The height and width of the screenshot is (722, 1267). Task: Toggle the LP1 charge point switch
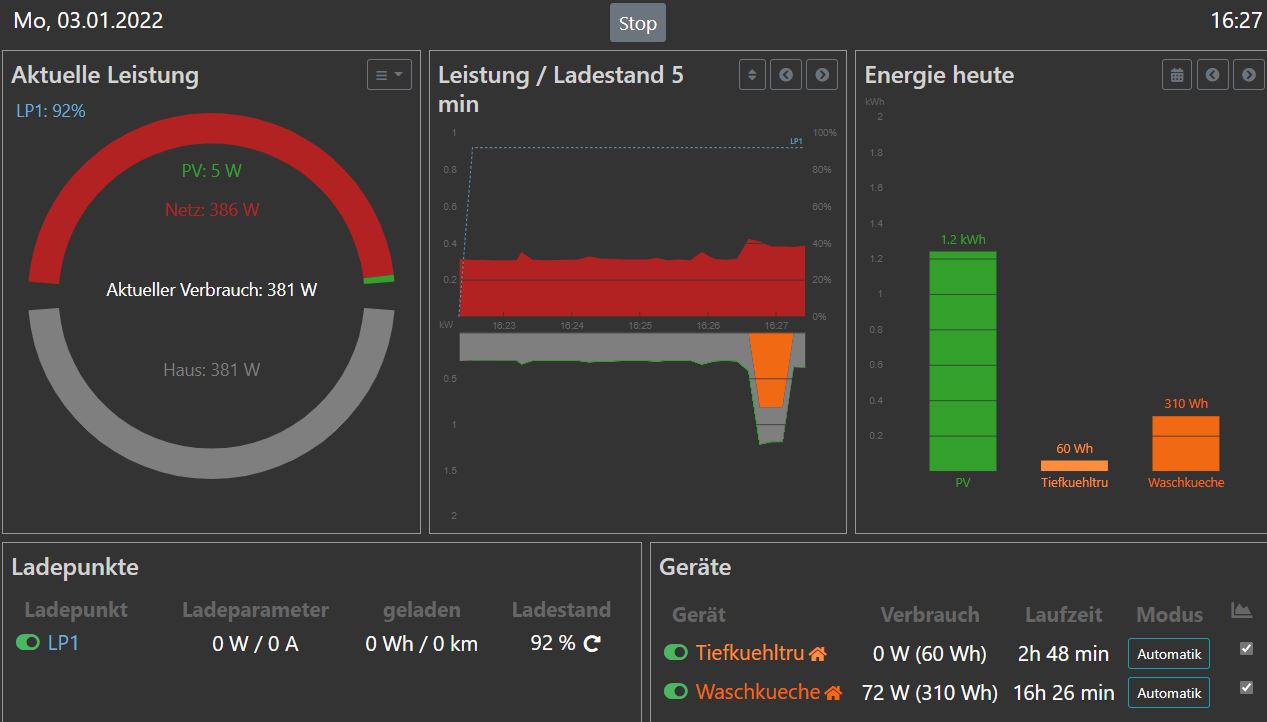pyautogui.click(x=28, y=643)
